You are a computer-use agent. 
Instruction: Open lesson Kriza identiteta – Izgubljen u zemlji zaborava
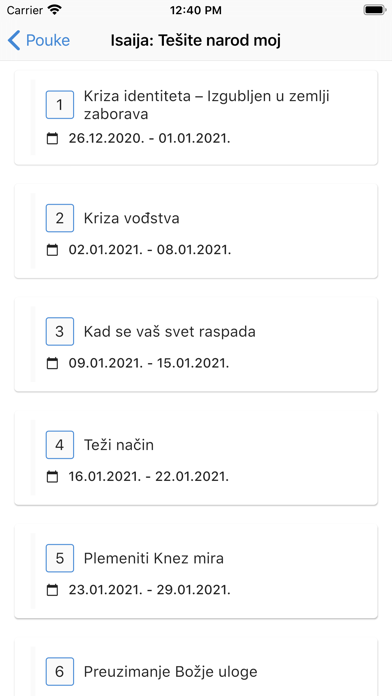point(196,118)
